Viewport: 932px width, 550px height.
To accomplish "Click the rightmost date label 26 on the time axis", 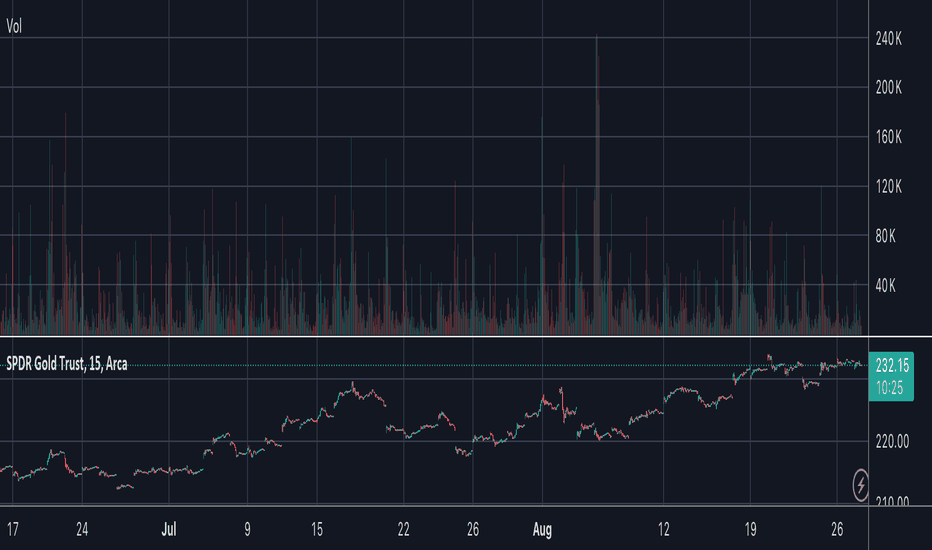I will click(837, 529).
